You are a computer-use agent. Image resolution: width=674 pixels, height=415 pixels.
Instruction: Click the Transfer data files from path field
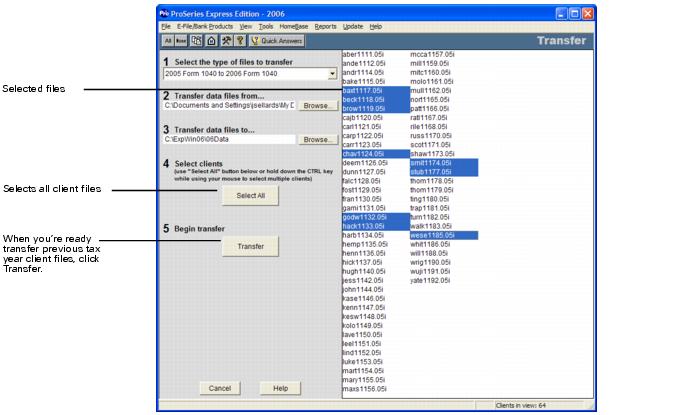point(229,105)
